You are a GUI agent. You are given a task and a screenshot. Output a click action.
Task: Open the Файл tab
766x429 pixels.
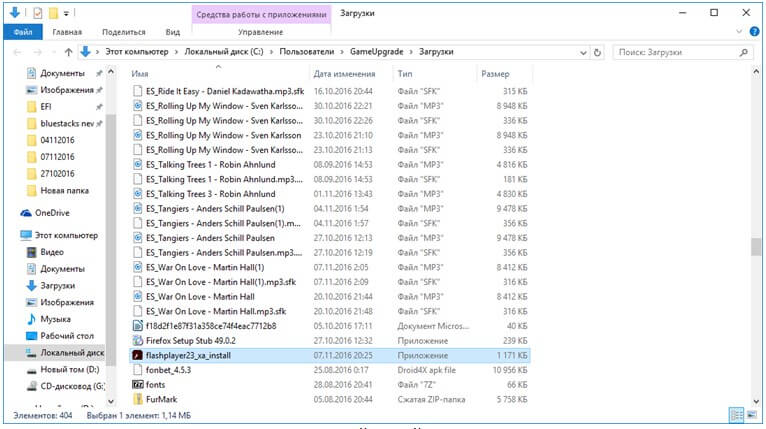[x=21, y=32]
